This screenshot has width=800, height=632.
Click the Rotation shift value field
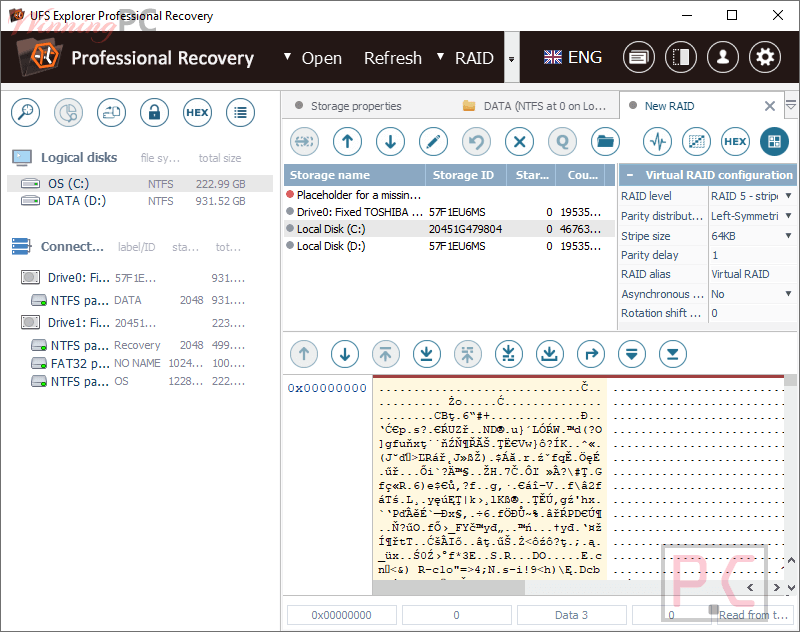pyautogui.click(x=752, y=313)
